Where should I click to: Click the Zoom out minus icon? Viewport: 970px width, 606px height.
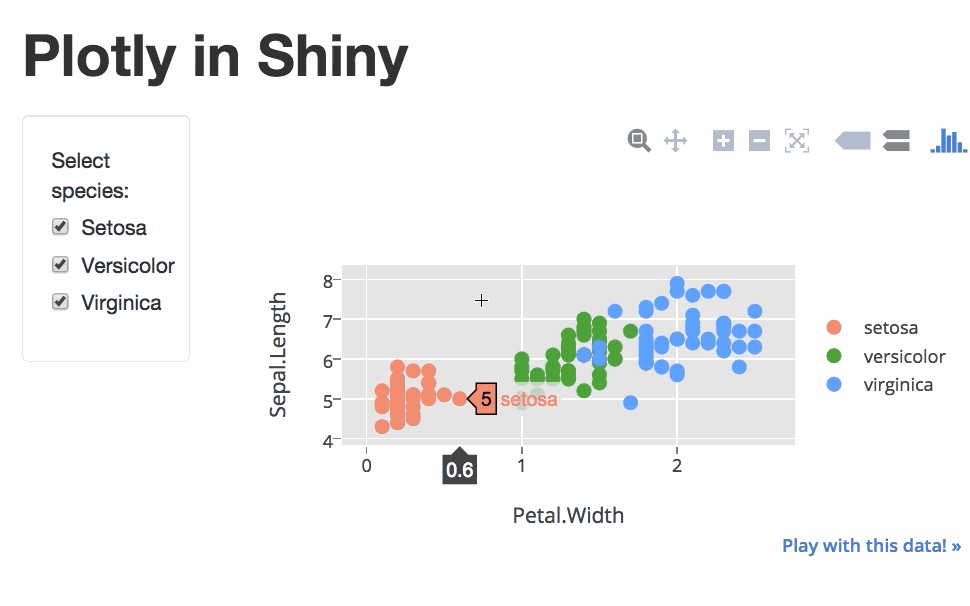point(759,141)
